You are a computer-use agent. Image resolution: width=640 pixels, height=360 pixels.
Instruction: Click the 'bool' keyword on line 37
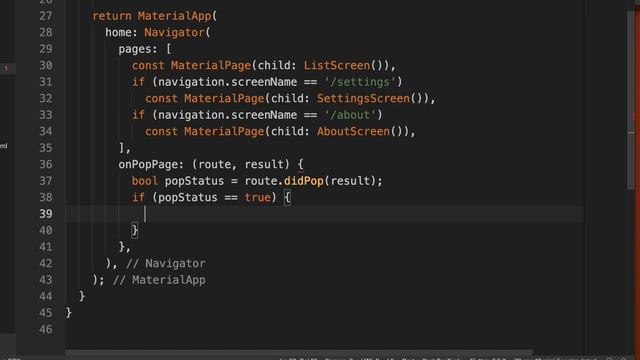[144, 180]
